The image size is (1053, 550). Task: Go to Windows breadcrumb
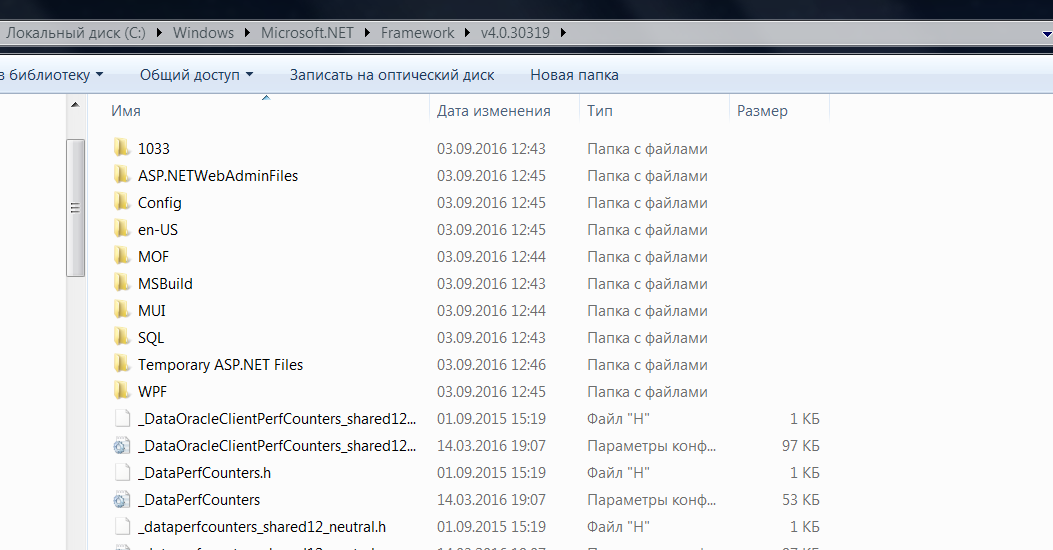click(x=203, y=32)
